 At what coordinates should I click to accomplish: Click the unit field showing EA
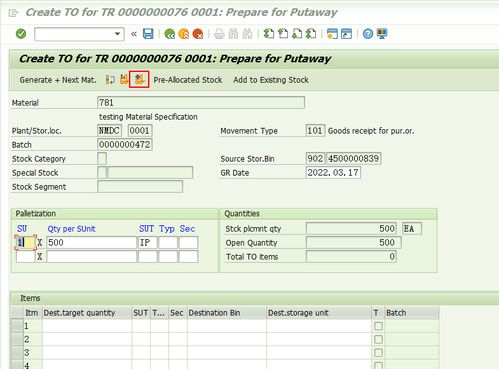412,229
